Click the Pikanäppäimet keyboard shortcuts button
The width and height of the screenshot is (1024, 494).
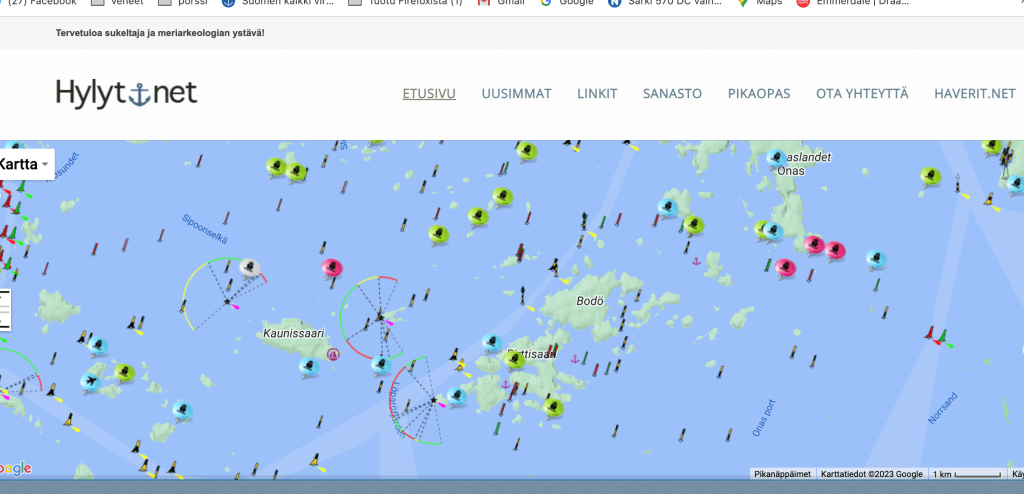[781, 474]
